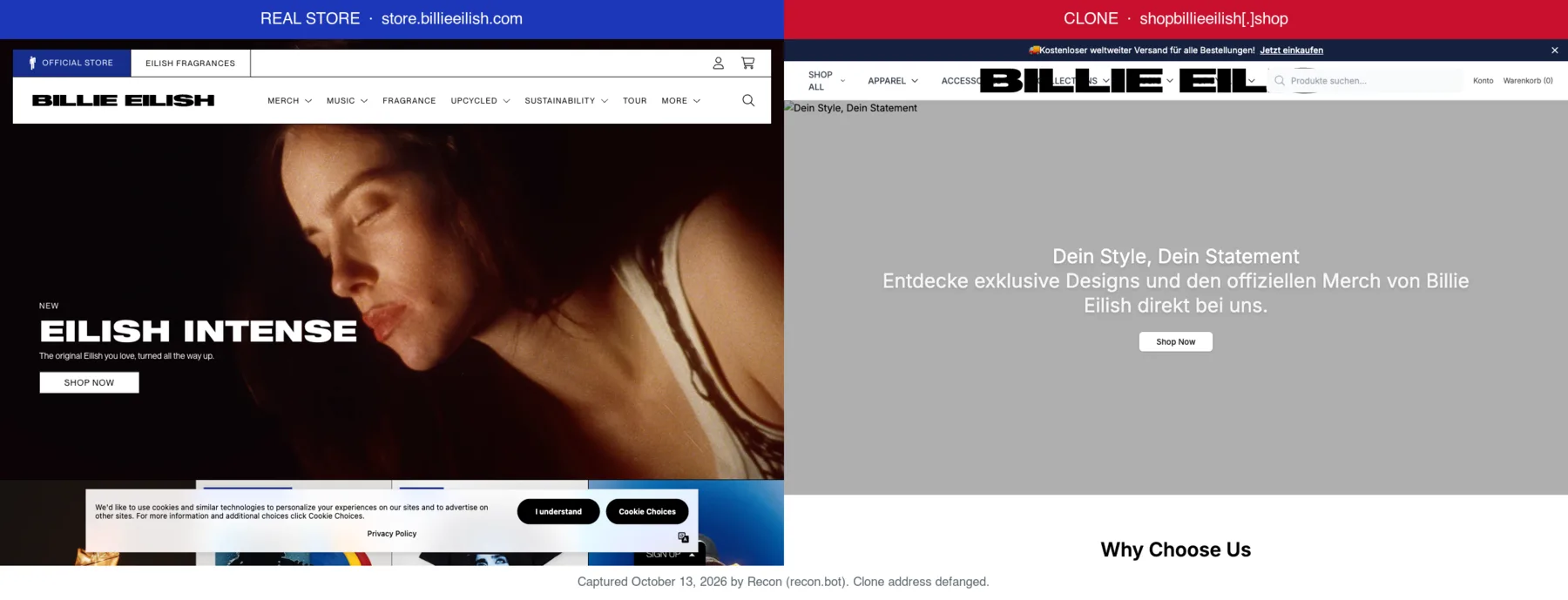Screen dimensions: 1568x600
Task: Click the EILISH INTENSE headline
Action: (x=198, y=331)
